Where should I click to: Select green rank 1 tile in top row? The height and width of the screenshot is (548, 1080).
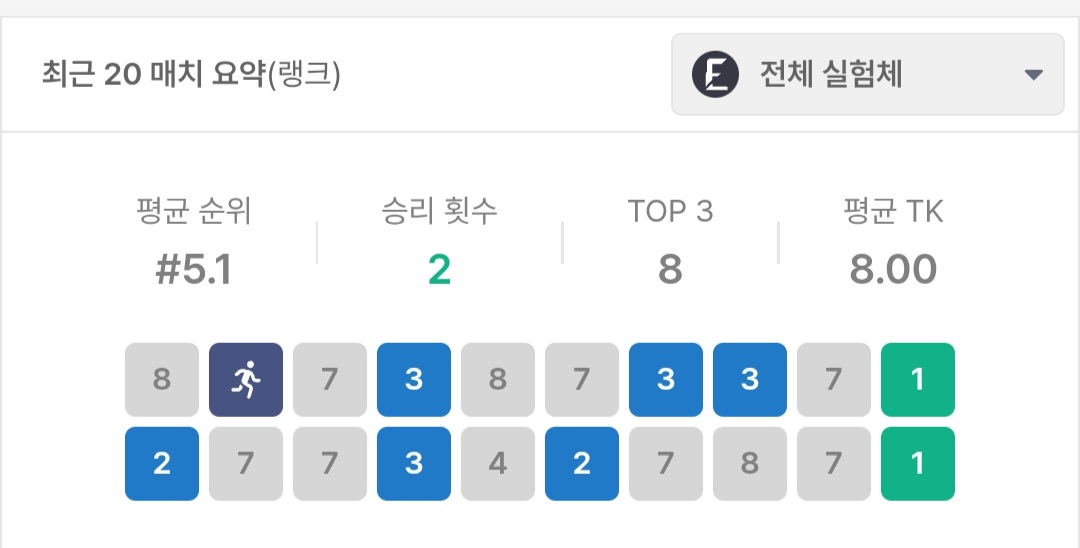point(918,380)
